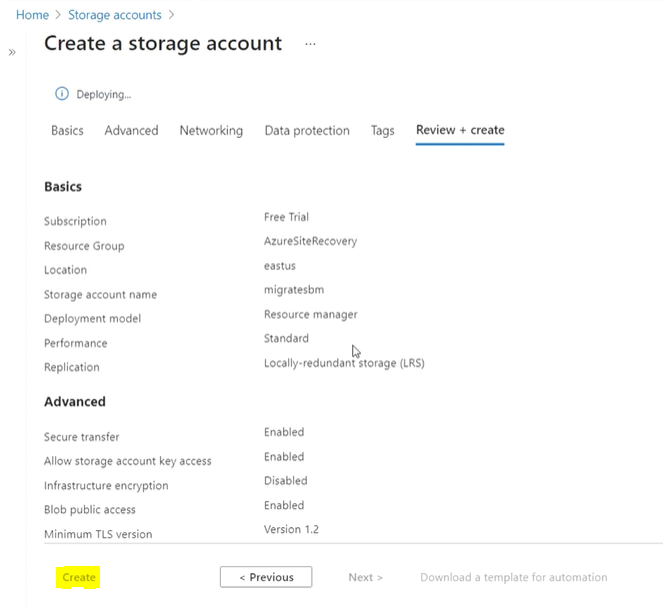The width and height of the screenshot is (663, 606).
Task: Click the Basics section heading
Action: point(63,186)
